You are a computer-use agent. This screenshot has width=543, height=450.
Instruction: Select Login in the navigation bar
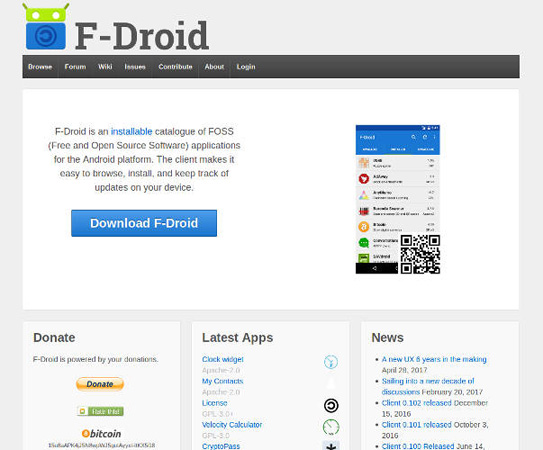pos(246,67)
